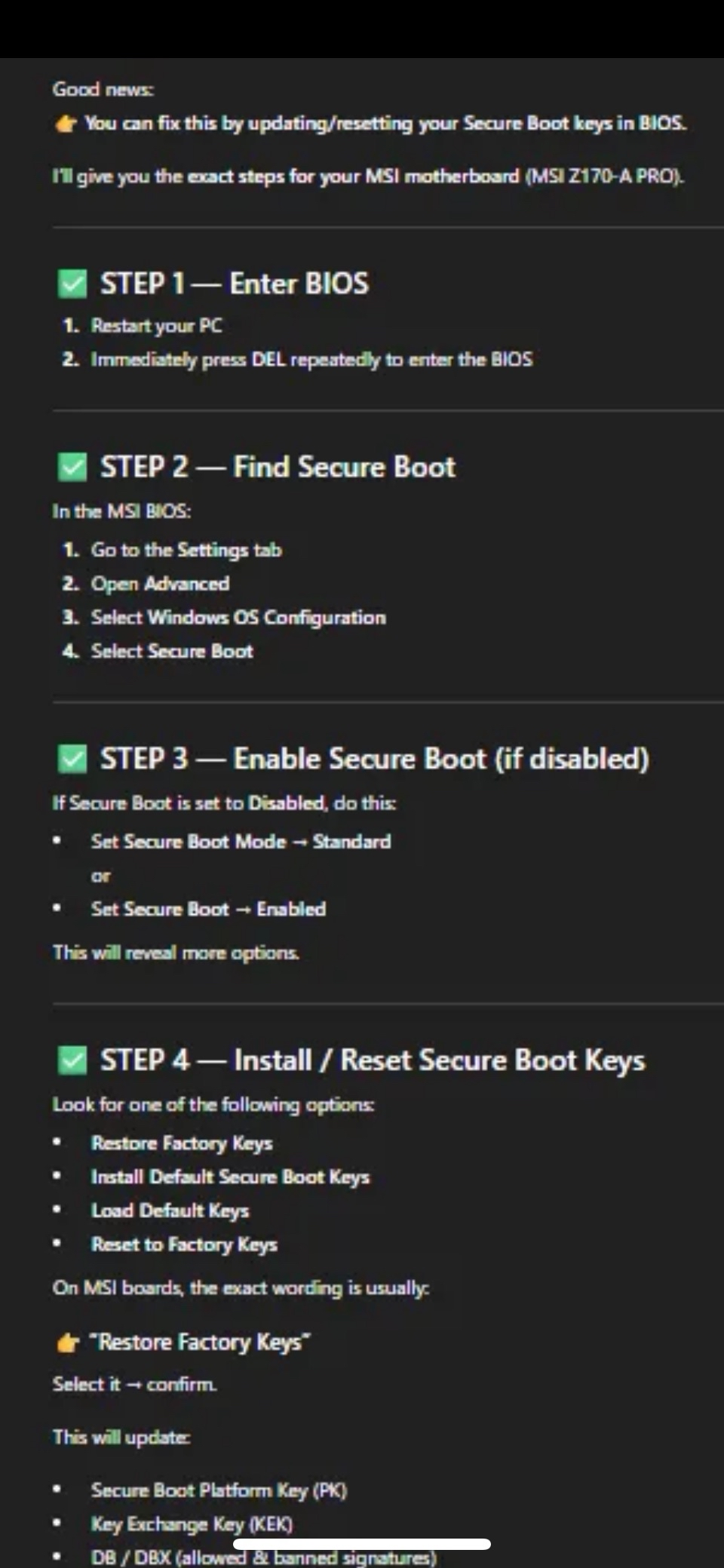The width and height of the screenshot is (724, 1568).
Task: Click the "Key Exchange Key (KEK)" bullet
Action: (x=192, y=1524)
